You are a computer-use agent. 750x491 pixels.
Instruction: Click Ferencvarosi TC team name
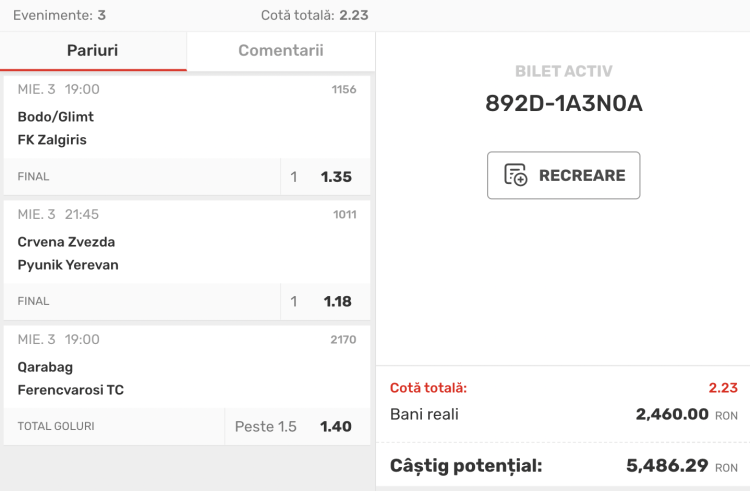coord(71,390)
